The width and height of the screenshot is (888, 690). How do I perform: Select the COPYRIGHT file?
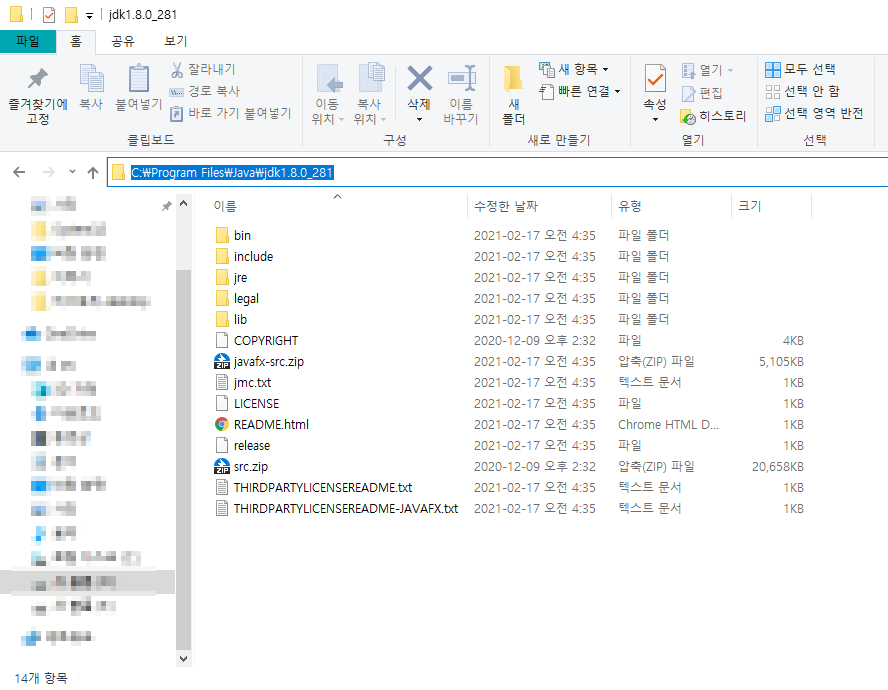tap(266, 340)
